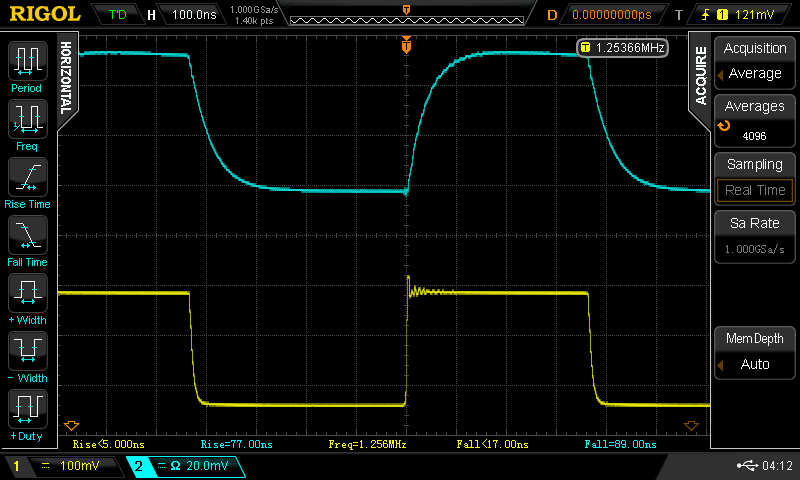Image resolution: width=800 pixels, height=480 pixels.
Task: Select channel 2 20.0mV label
Action: tap(186, 466)
